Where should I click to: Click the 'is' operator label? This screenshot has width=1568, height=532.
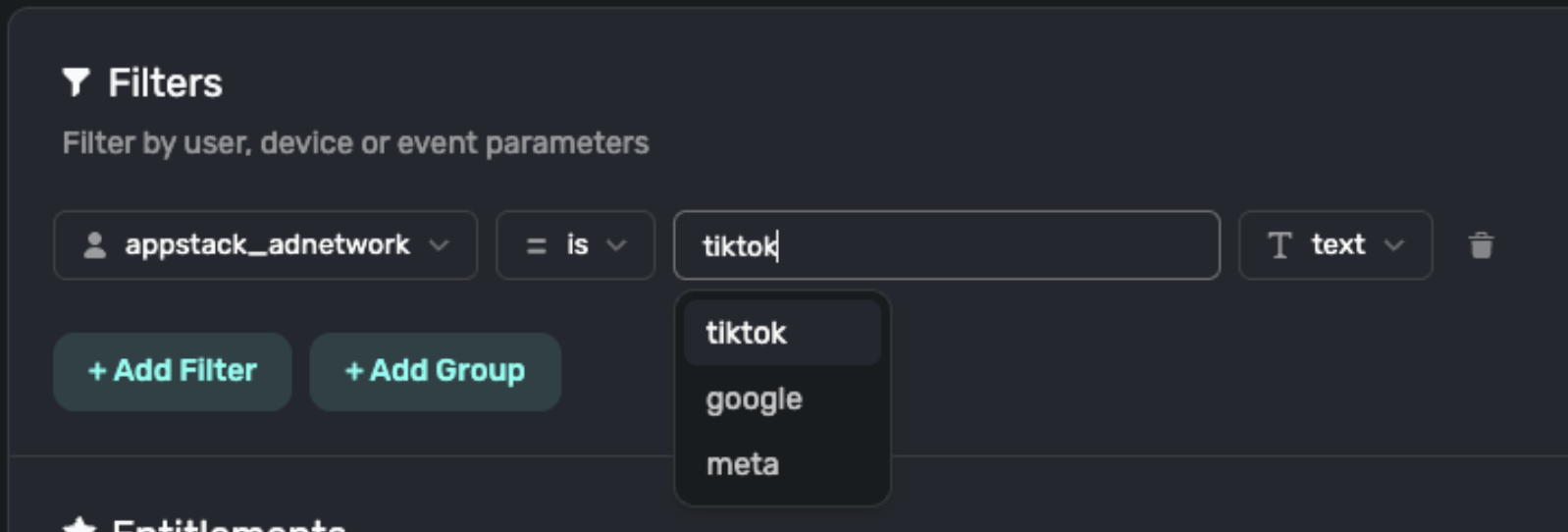click(x=577, y=244)
